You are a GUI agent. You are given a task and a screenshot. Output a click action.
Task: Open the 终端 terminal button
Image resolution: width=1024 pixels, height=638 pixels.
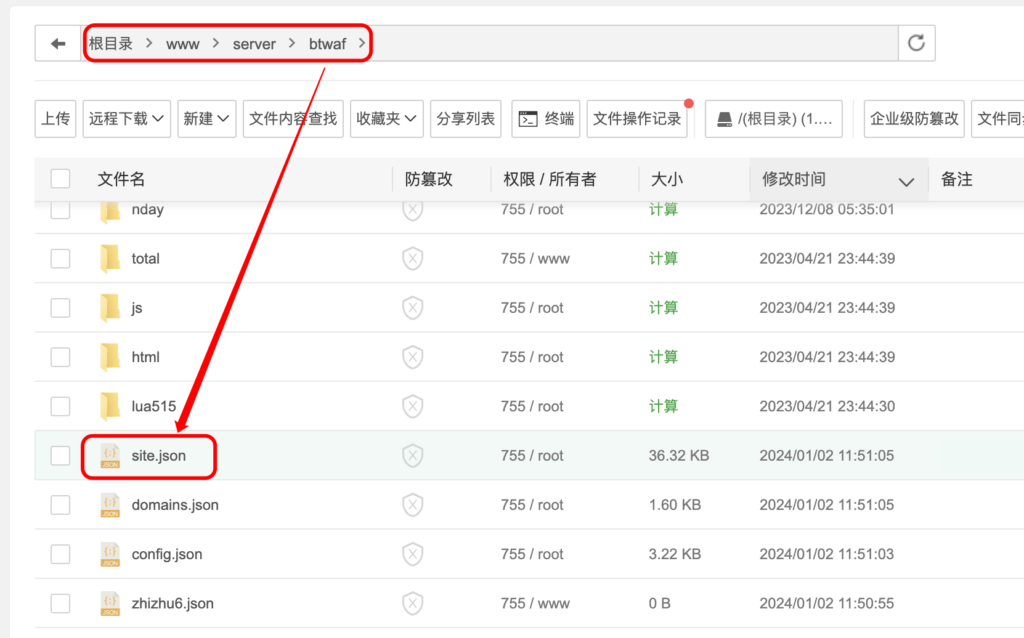pyautogui.click(x=546, y=119)
